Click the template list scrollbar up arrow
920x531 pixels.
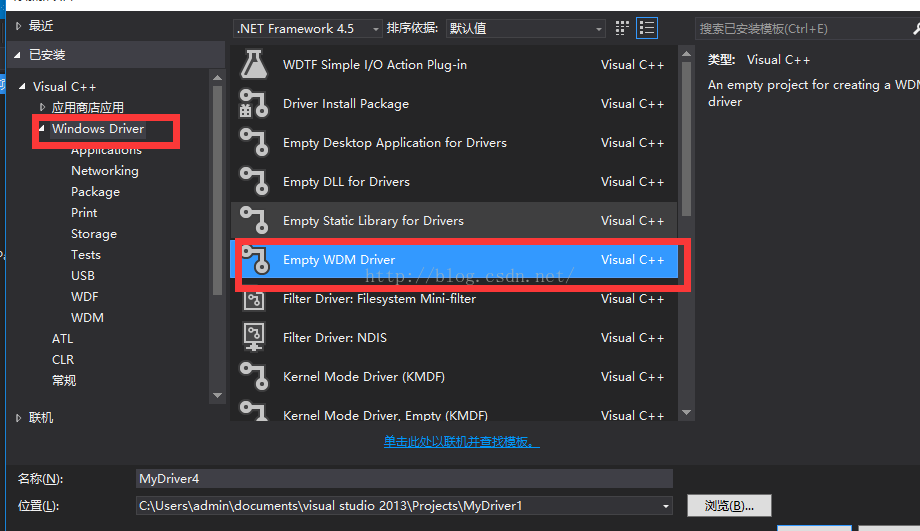coord(686,54)
